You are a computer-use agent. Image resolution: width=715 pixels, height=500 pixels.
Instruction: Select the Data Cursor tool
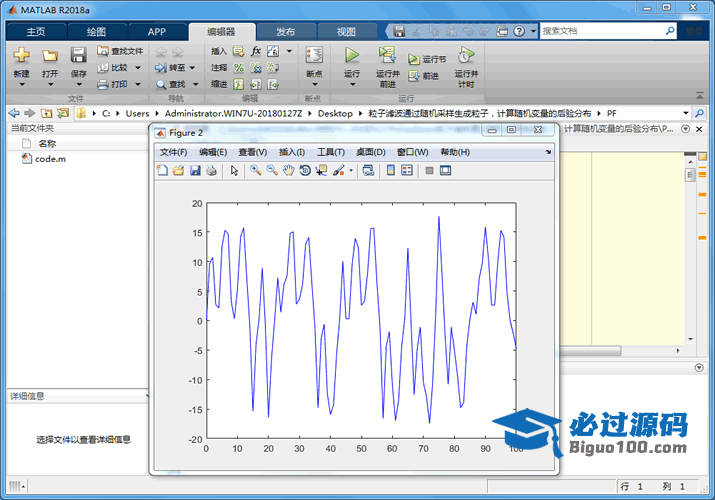click(x=321, y=171)
